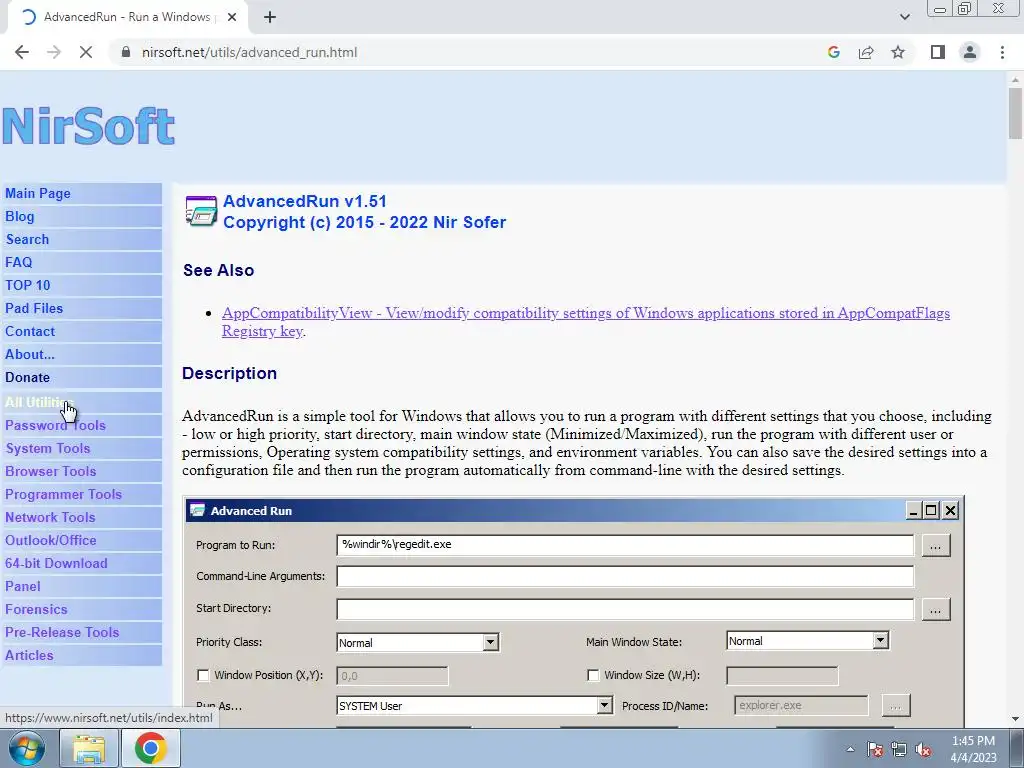Close the AdvancedRun browser tab
Screen dimensions: 1024x768
click(x=232, y=17)
